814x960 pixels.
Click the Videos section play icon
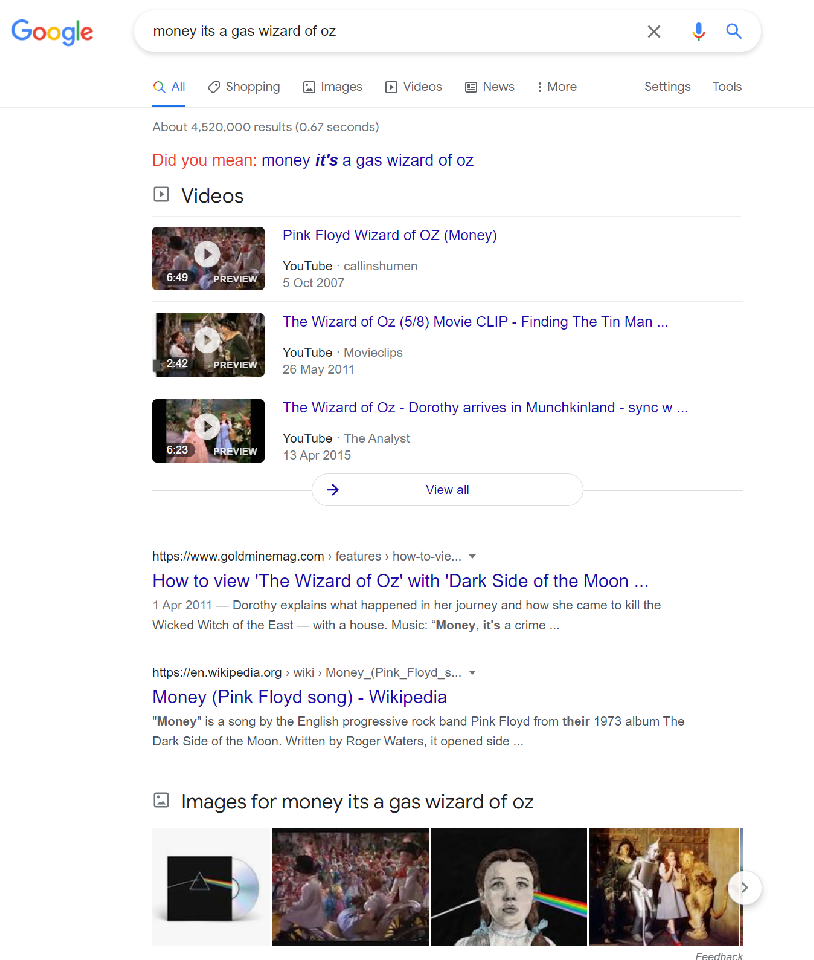[161, 195]
